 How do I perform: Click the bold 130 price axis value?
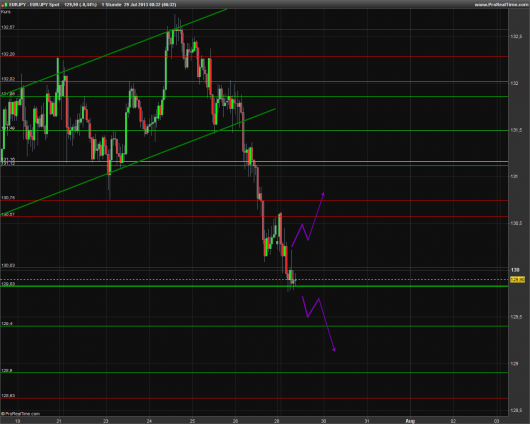coord(515,270)
